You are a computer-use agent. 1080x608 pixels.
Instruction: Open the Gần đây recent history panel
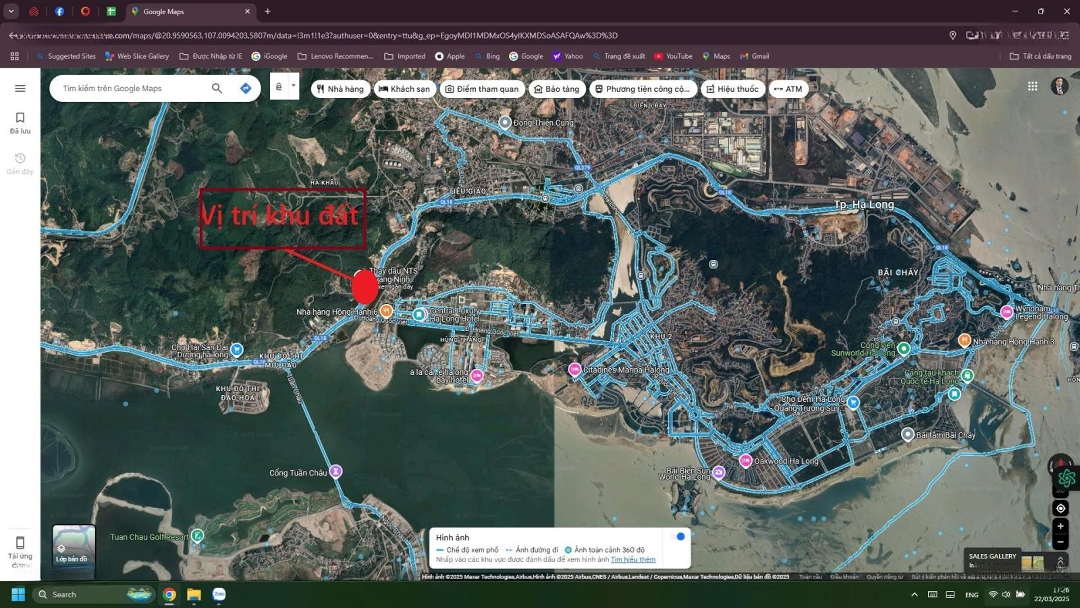click(20, 164)
